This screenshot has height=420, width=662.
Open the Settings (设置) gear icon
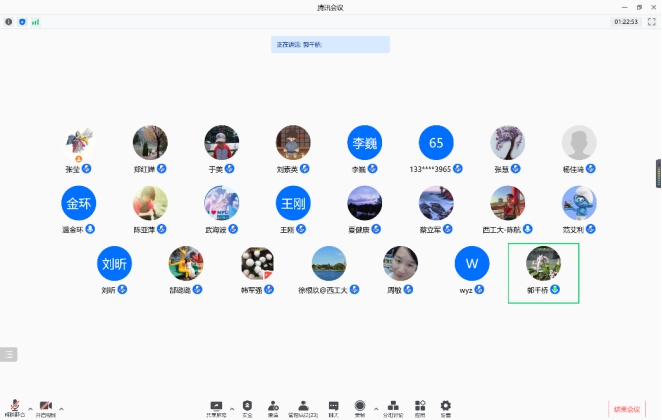pyautogui.click(x=446, y=407)
